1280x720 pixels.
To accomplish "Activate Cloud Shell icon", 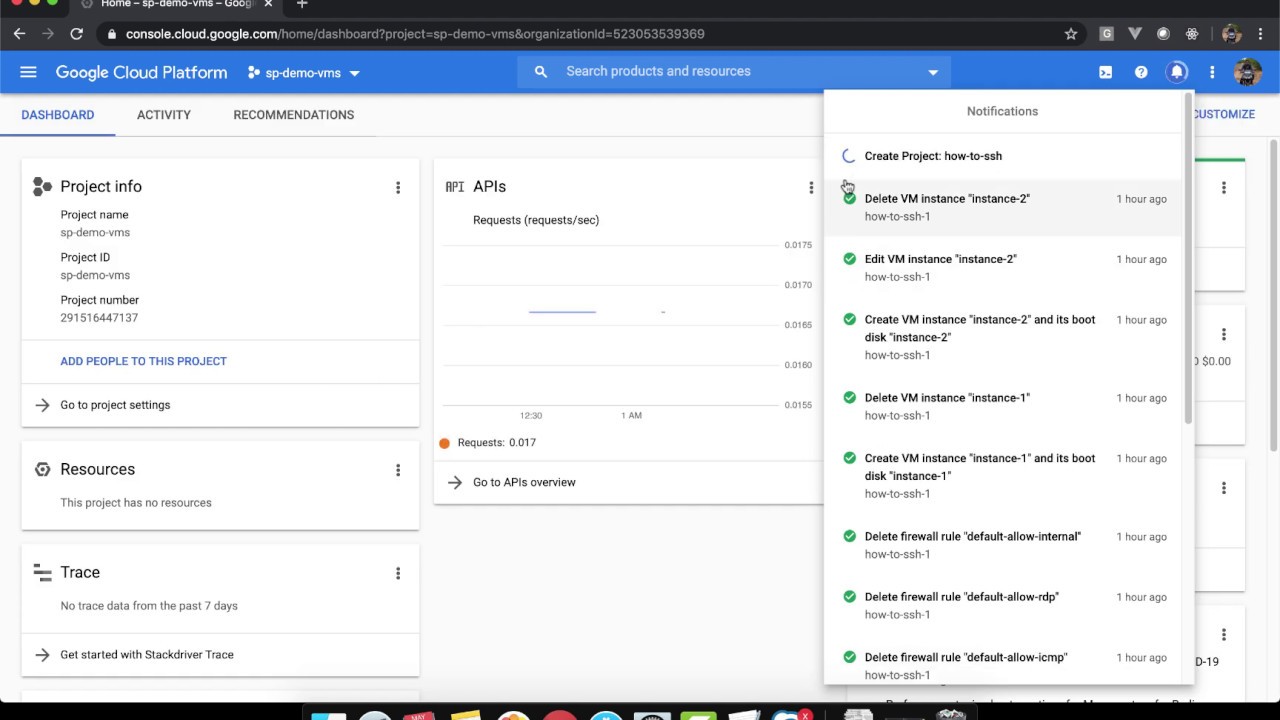I will 1105,72.
